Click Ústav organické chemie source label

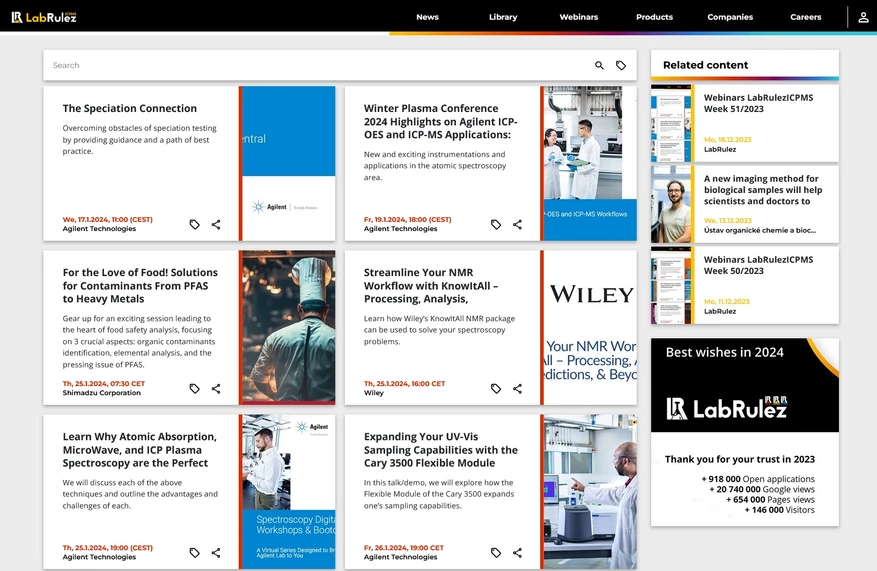[760, 230]
